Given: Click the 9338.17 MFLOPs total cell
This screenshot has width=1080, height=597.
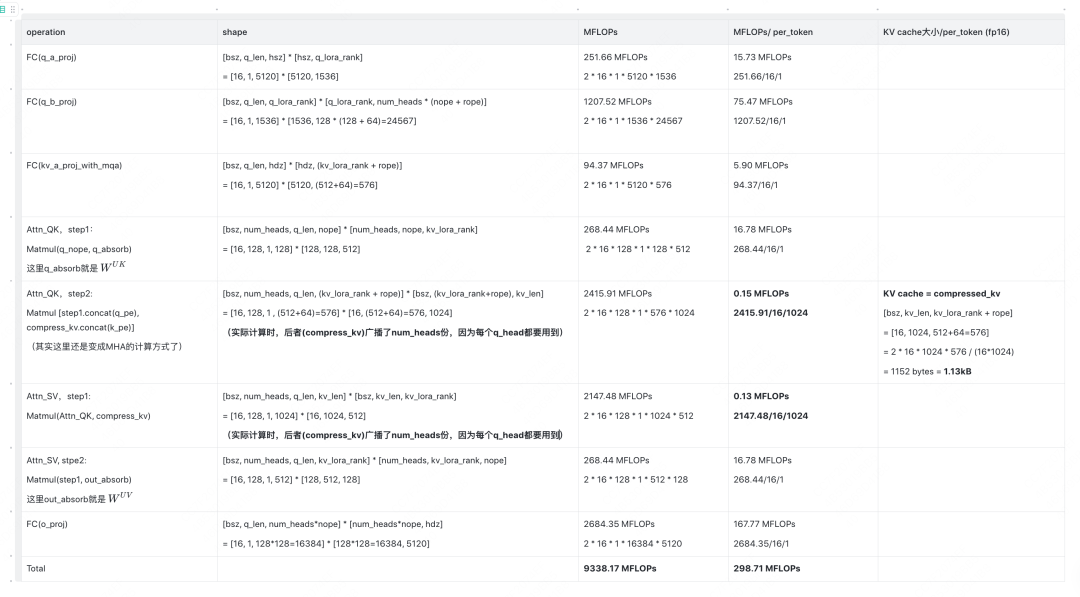Looking at the screenshot, I should pyautogui.click(x=653, y=569).
